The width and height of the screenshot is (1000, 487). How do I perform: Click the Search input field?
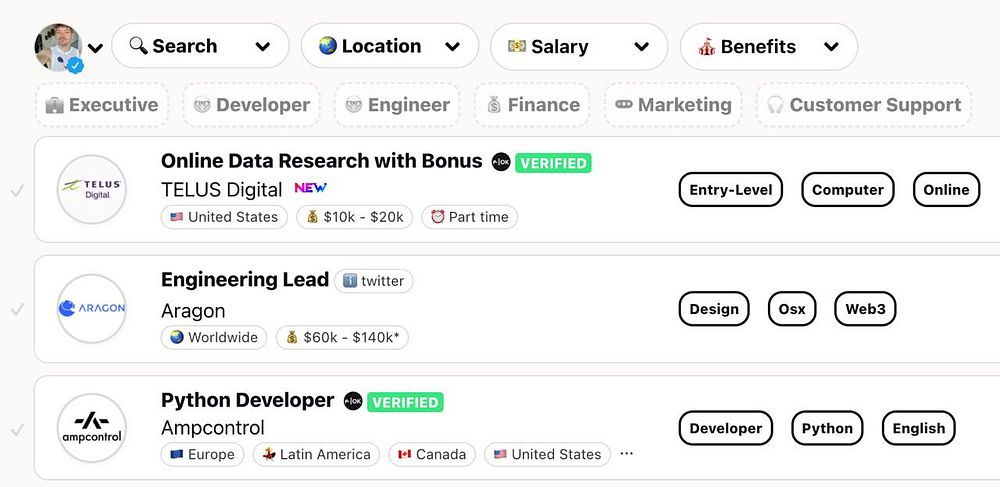point(200,47)
